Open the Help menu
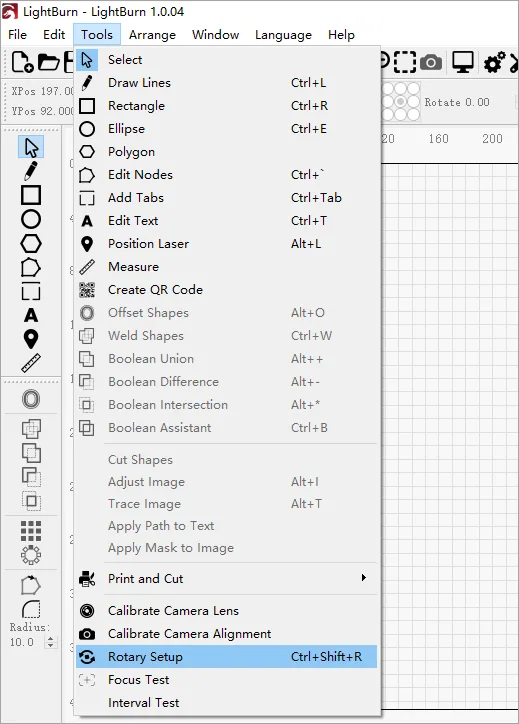Image resolution: width=519 pixels, height=724 pixels. [x=341, y=35]
